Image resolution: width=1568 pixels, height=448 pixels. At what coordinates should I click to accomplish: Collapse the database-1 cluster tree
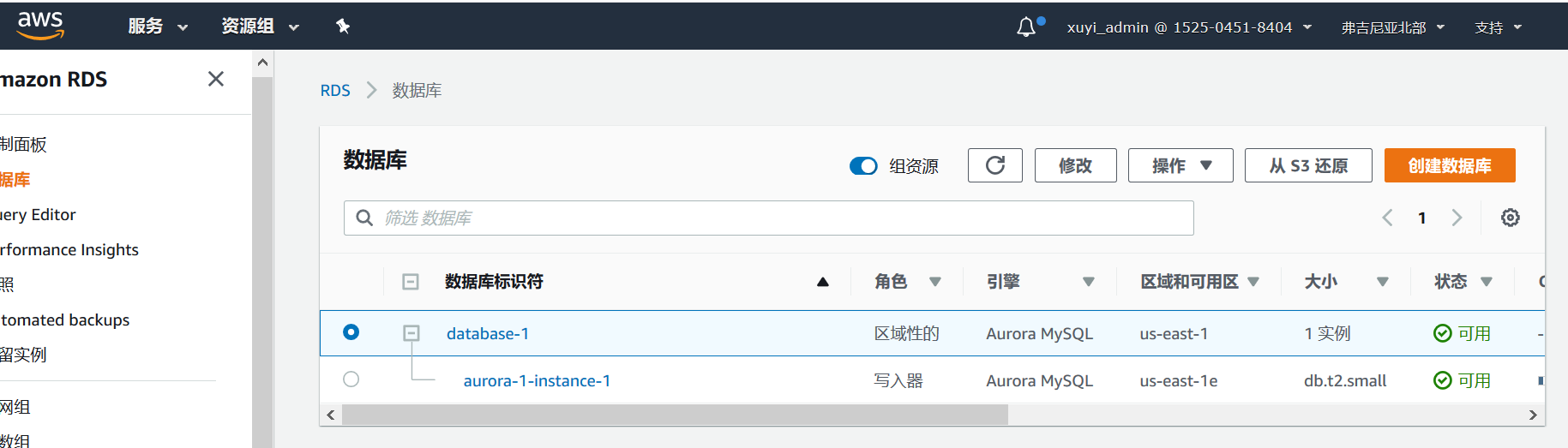click(412, 333)
